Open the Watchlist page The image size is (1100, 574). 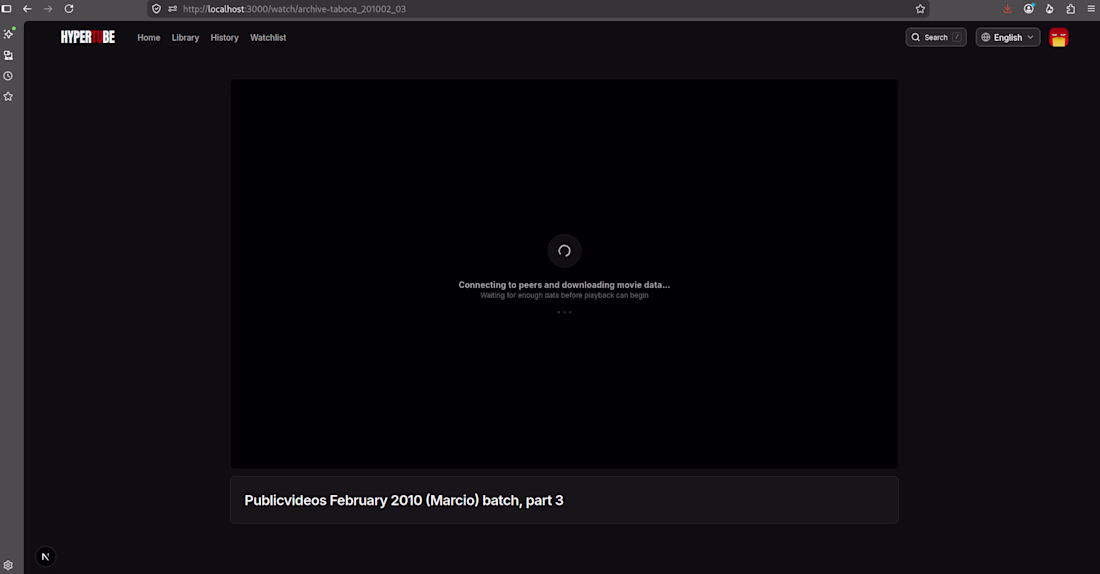point(268,38)
